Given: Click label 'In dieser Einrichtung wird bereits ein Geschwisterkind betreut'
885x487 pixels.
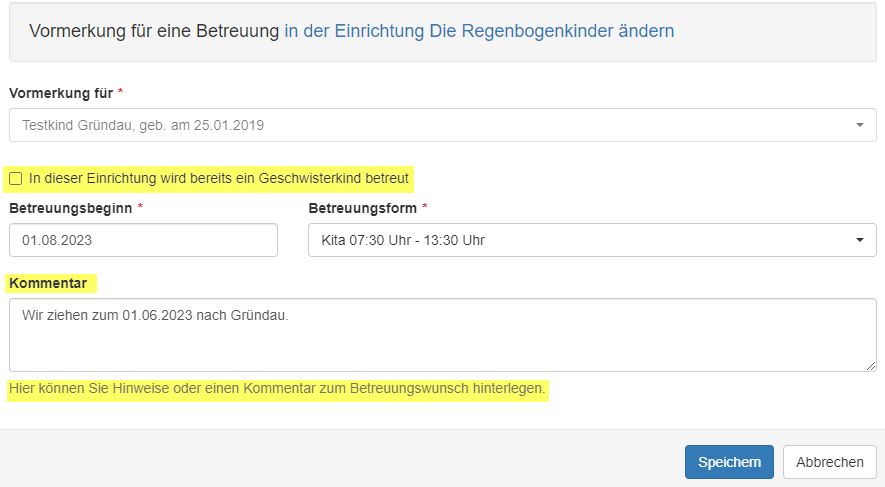Looking at the screenshot, I should coord(218,179).
